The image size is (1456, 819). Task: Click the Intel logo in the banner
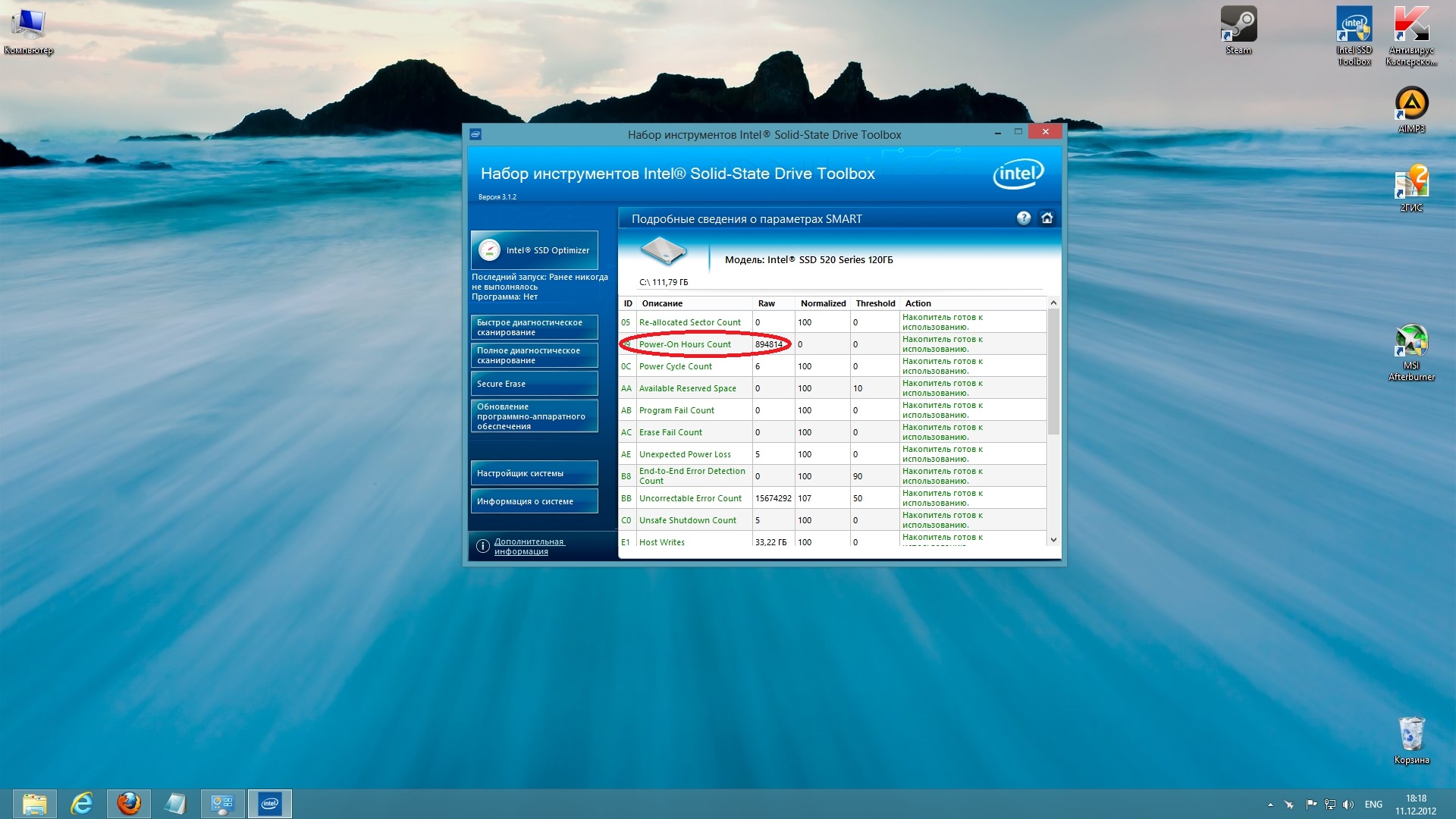[x=1018, y=174]
